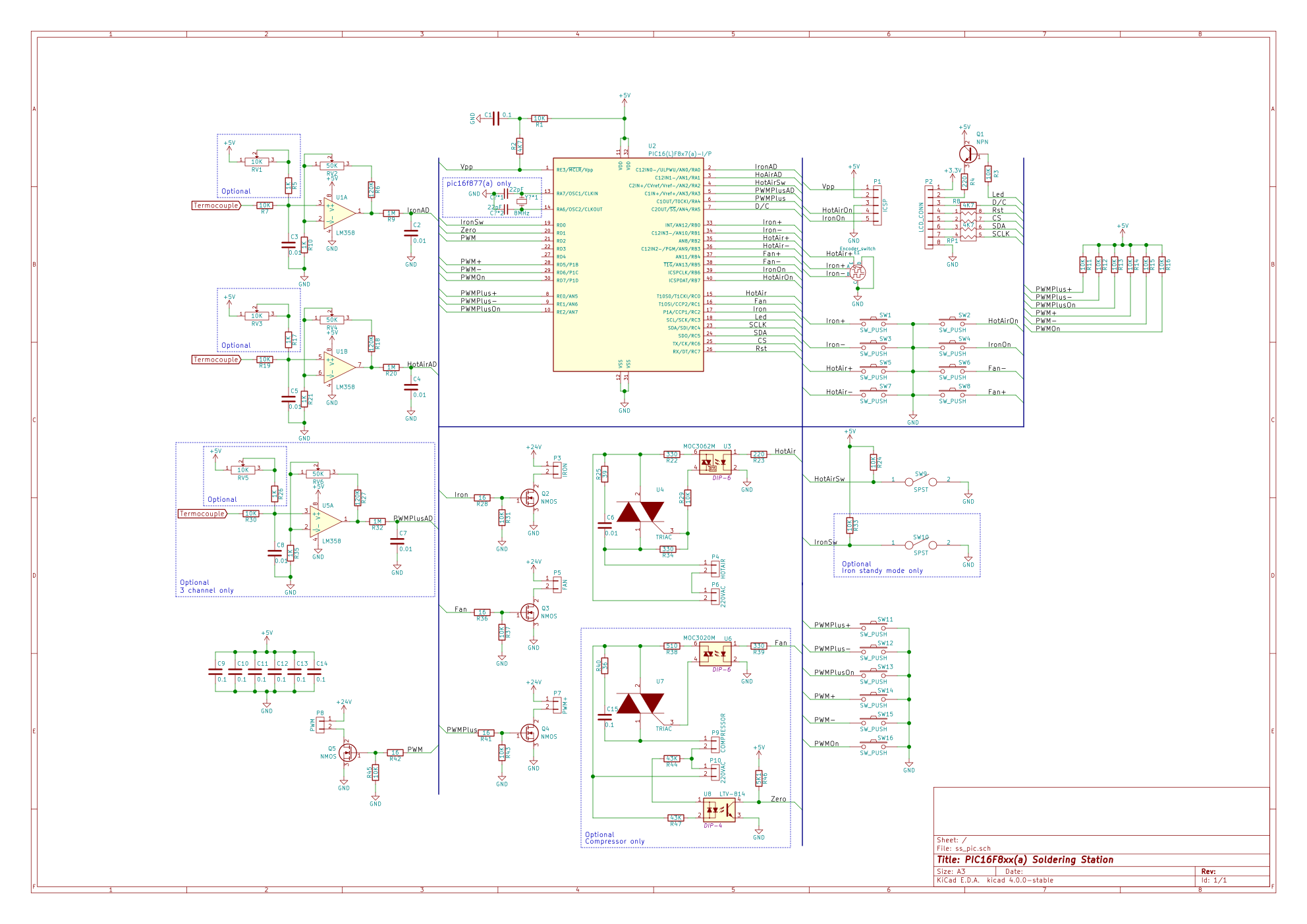Select the Q5 NMOS transistor near P8
This screenshot has width=1307, height=924.
point(347,752)
